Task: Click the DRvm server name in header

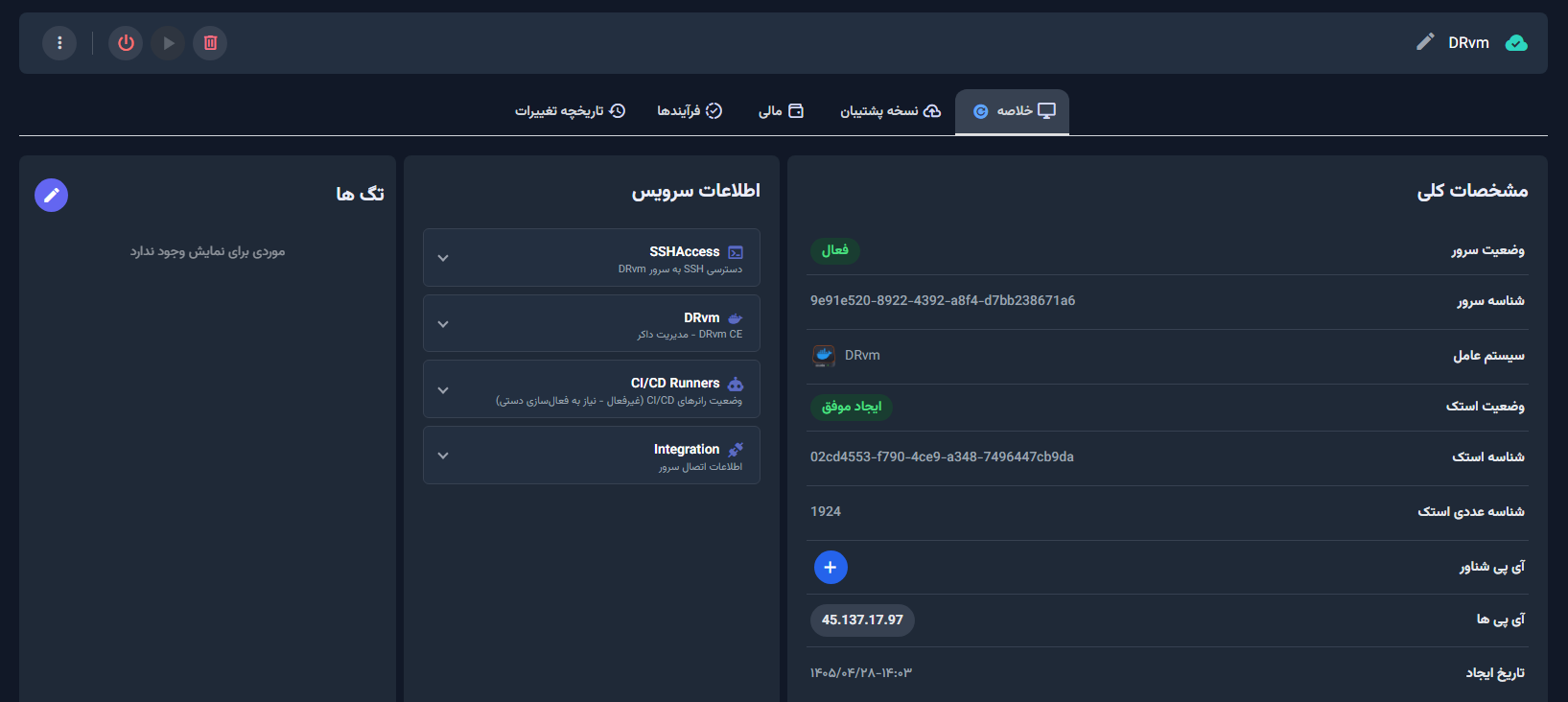Action: click(x=1468, y=43)
